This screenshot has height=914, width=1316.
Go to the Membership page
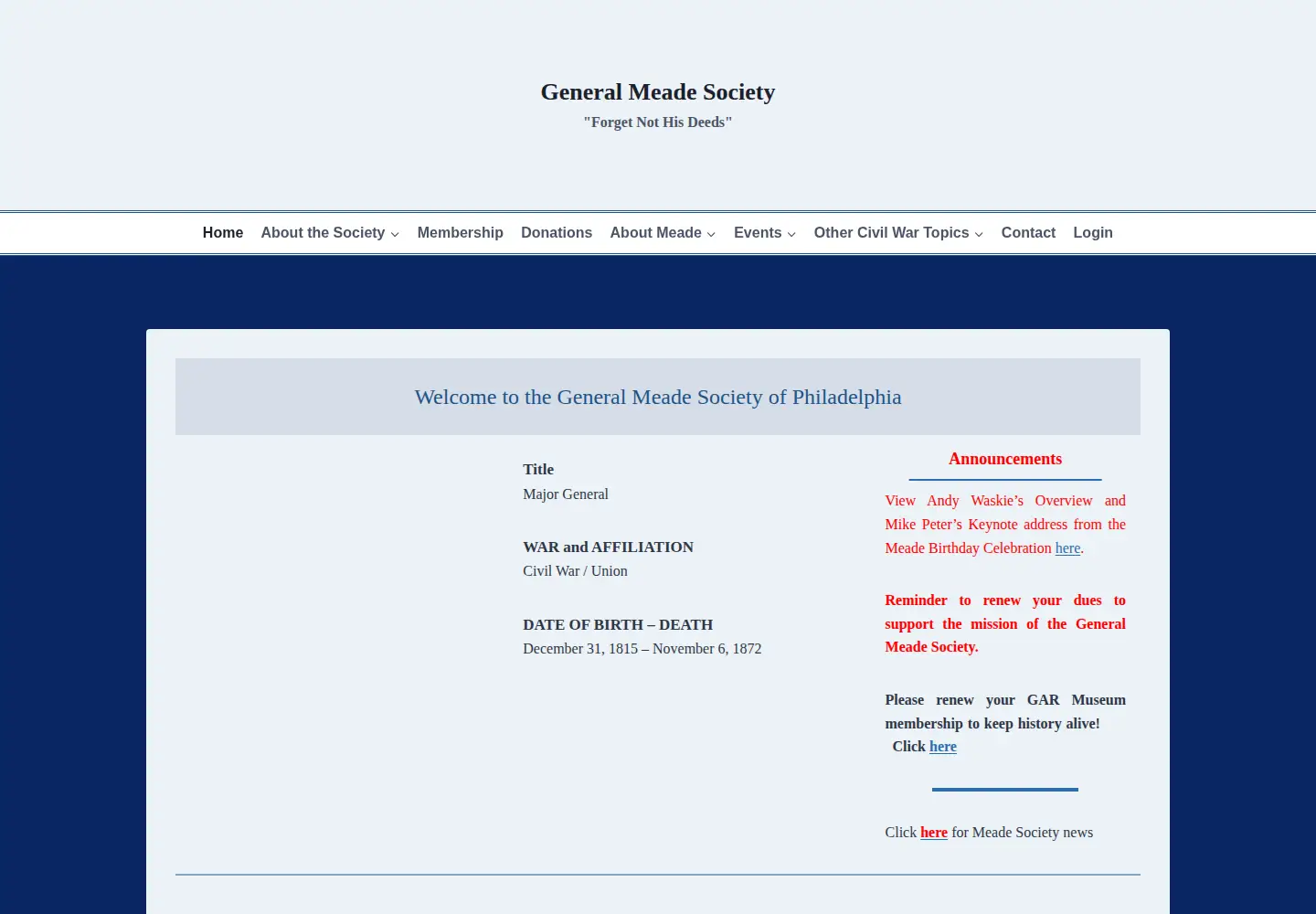461,233
